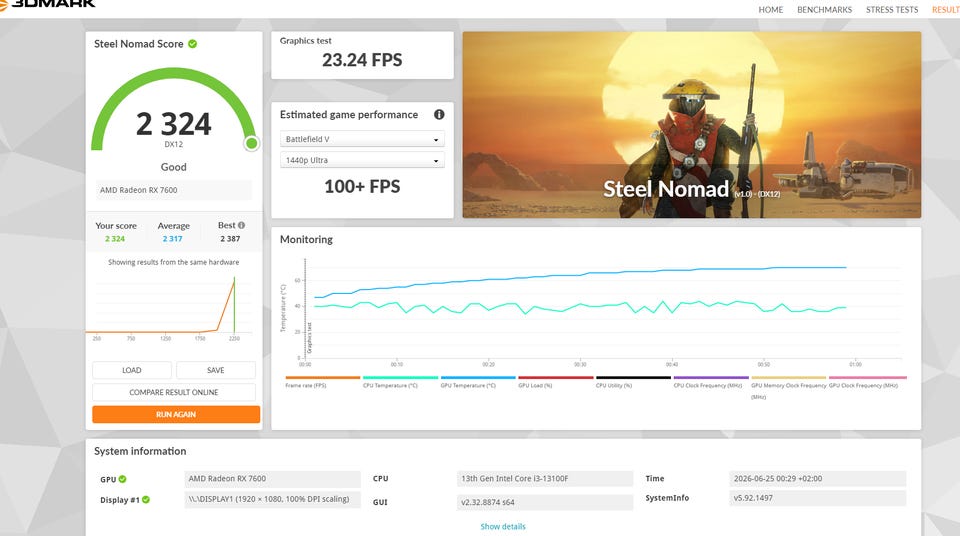Go to the Home tab
This screenshot has width=960, height=536.
(771, 10)
